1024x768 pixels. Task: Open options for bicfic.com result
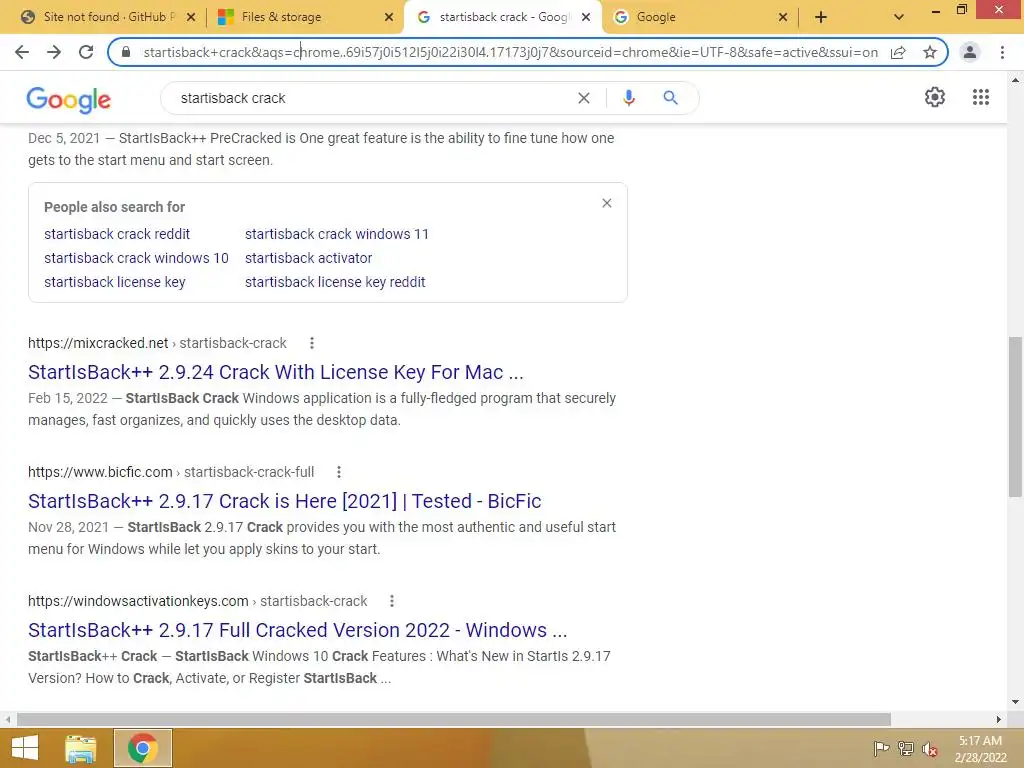[338, 472]
